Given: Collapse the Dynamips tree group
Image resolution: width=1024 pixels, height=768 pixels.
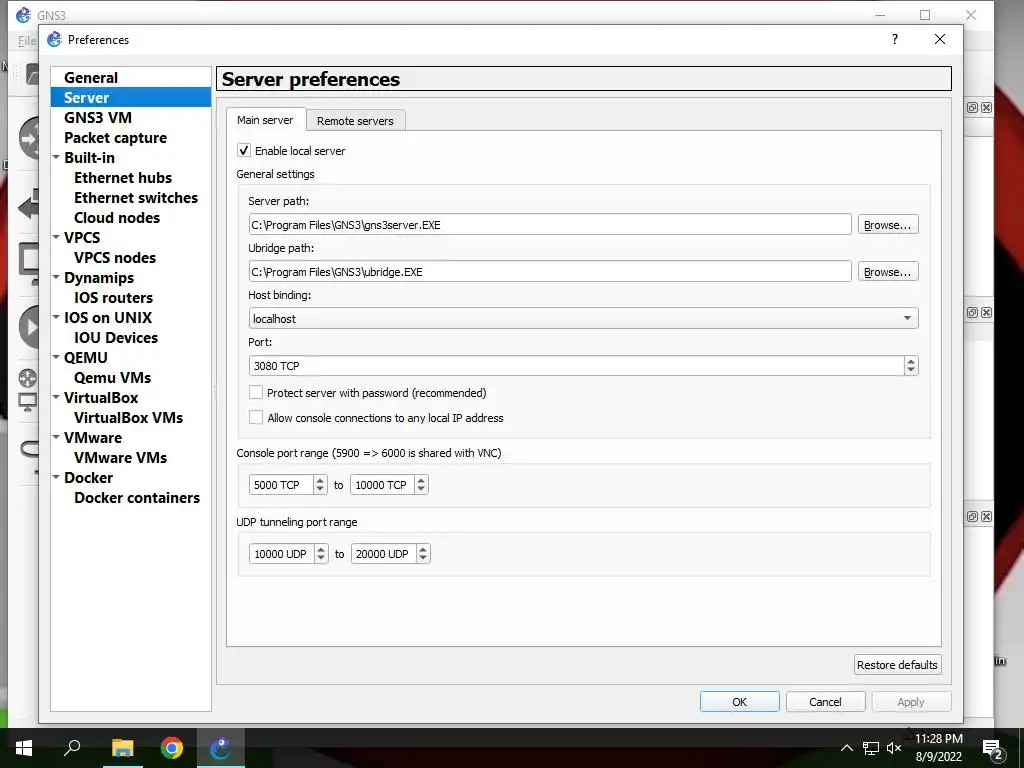Looking at the screenshot, I should click(x=56, y=278).
